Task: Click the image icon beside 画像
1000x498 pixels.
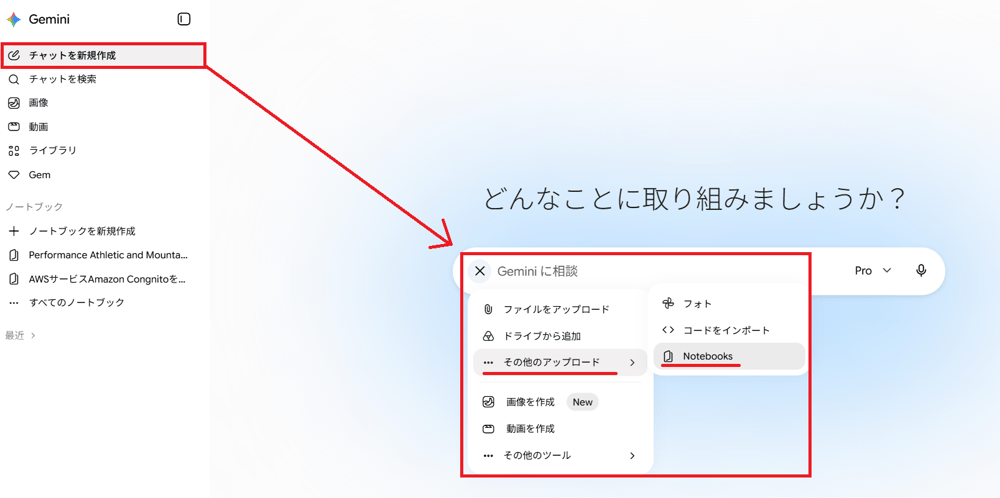Action: pyautogui.click(x=14, y=103)
